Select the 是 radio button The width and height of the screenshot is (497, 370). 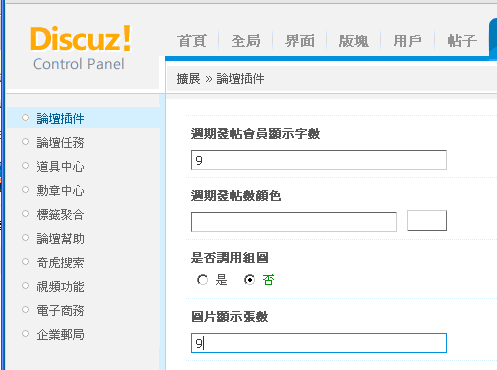tap(202, 280)
